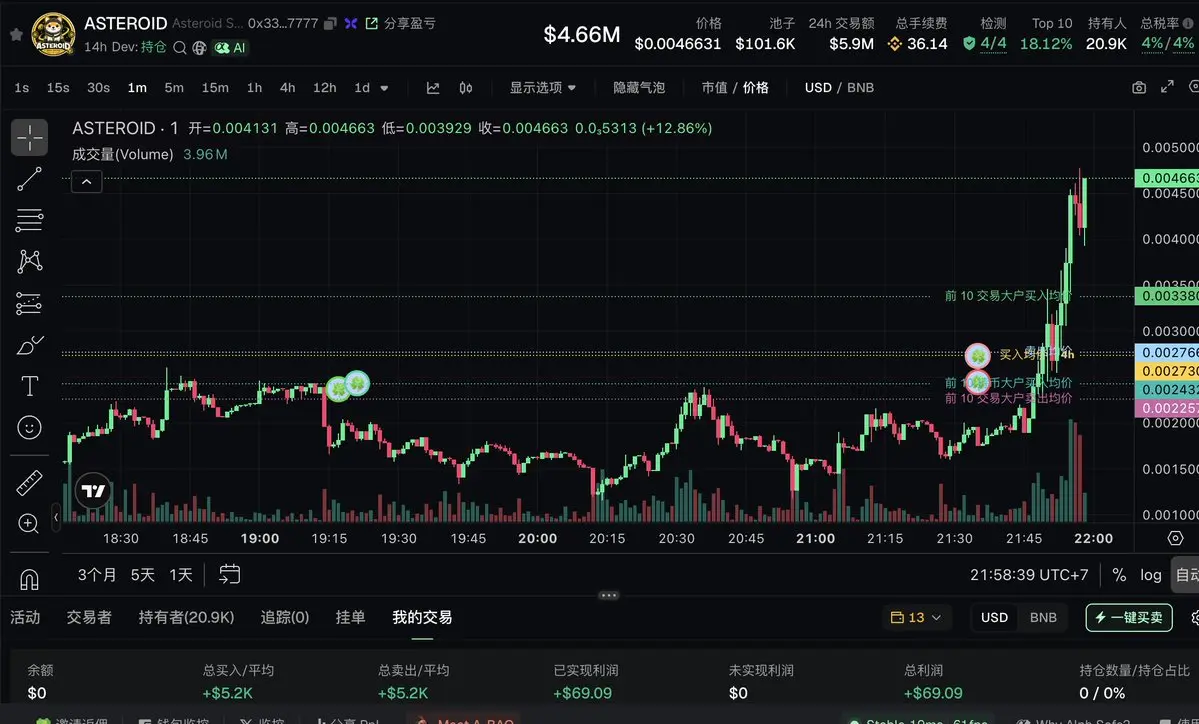This screenshot has width=1199, height=724.
Task: Open the candlestick chart type icon
Action: (x=466, y=88)
